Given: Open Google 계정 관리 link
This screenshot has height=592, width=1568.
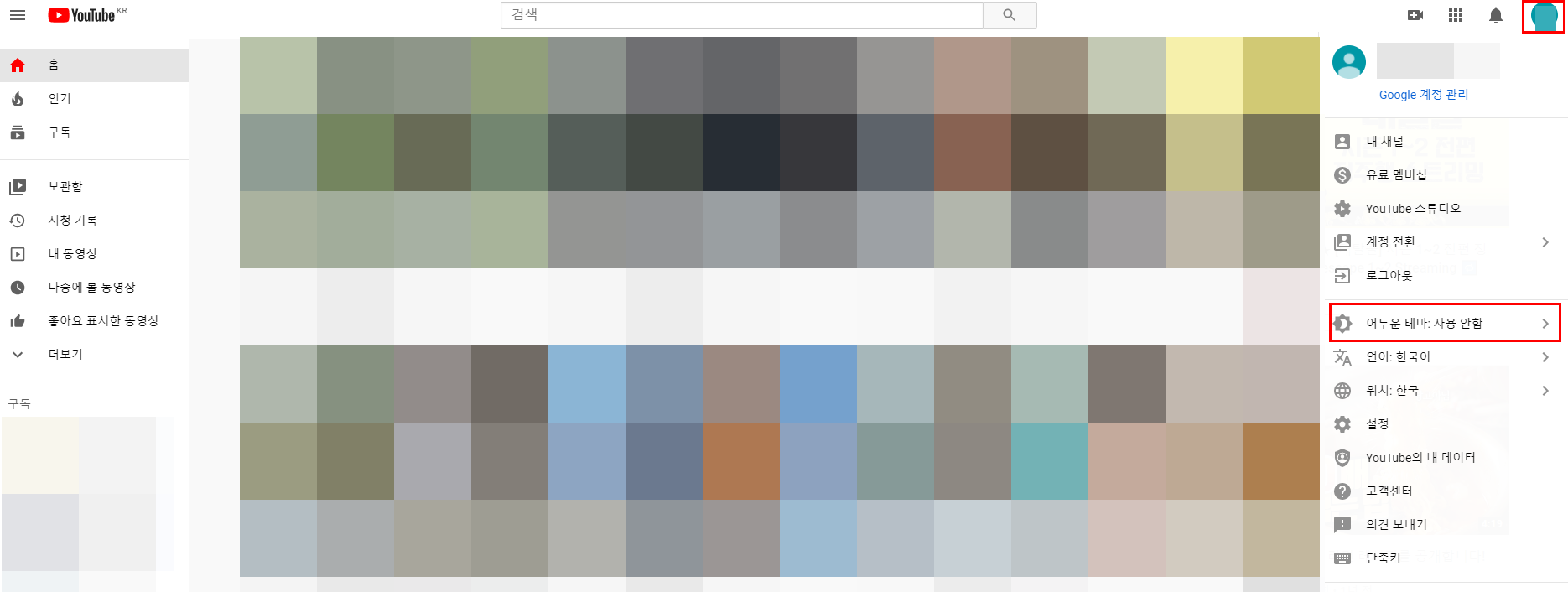Looking at the screenshot, I should [1424, 95].
